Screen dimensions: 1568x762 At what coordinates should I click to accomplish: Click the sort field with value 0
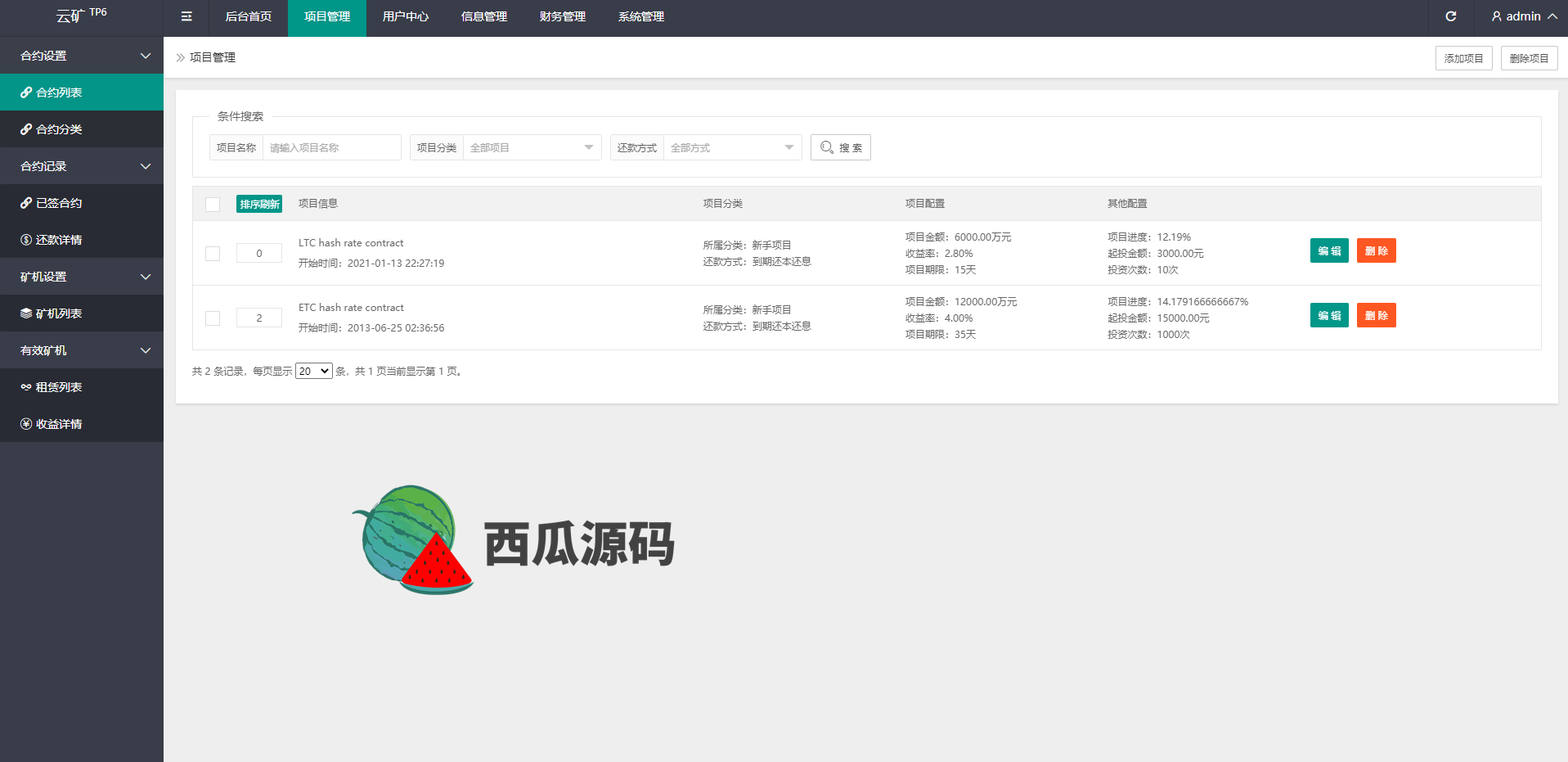coord(259,253)
